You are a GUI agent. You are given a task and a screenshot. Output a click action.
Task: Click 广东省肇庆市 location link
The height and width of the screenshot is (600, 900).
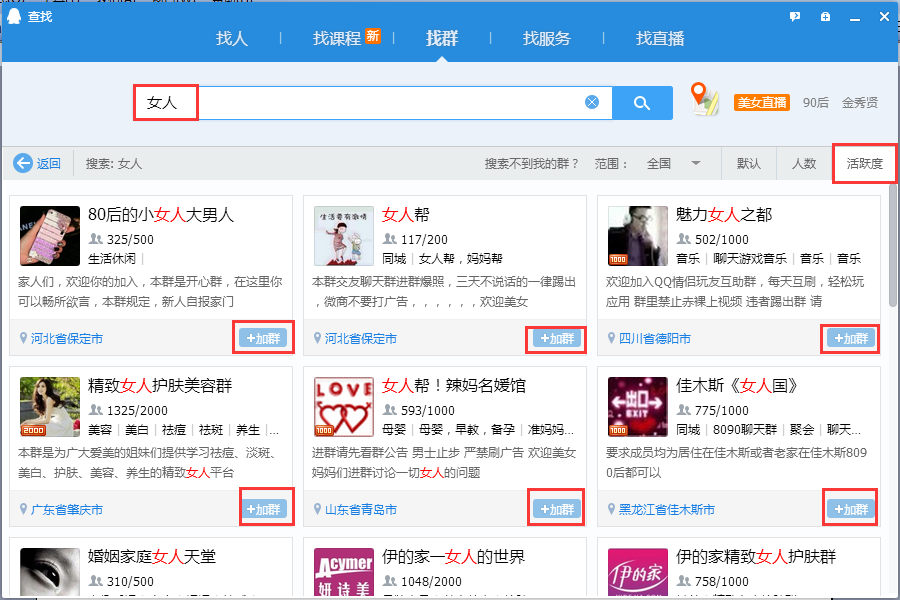[x=67, y=510]
